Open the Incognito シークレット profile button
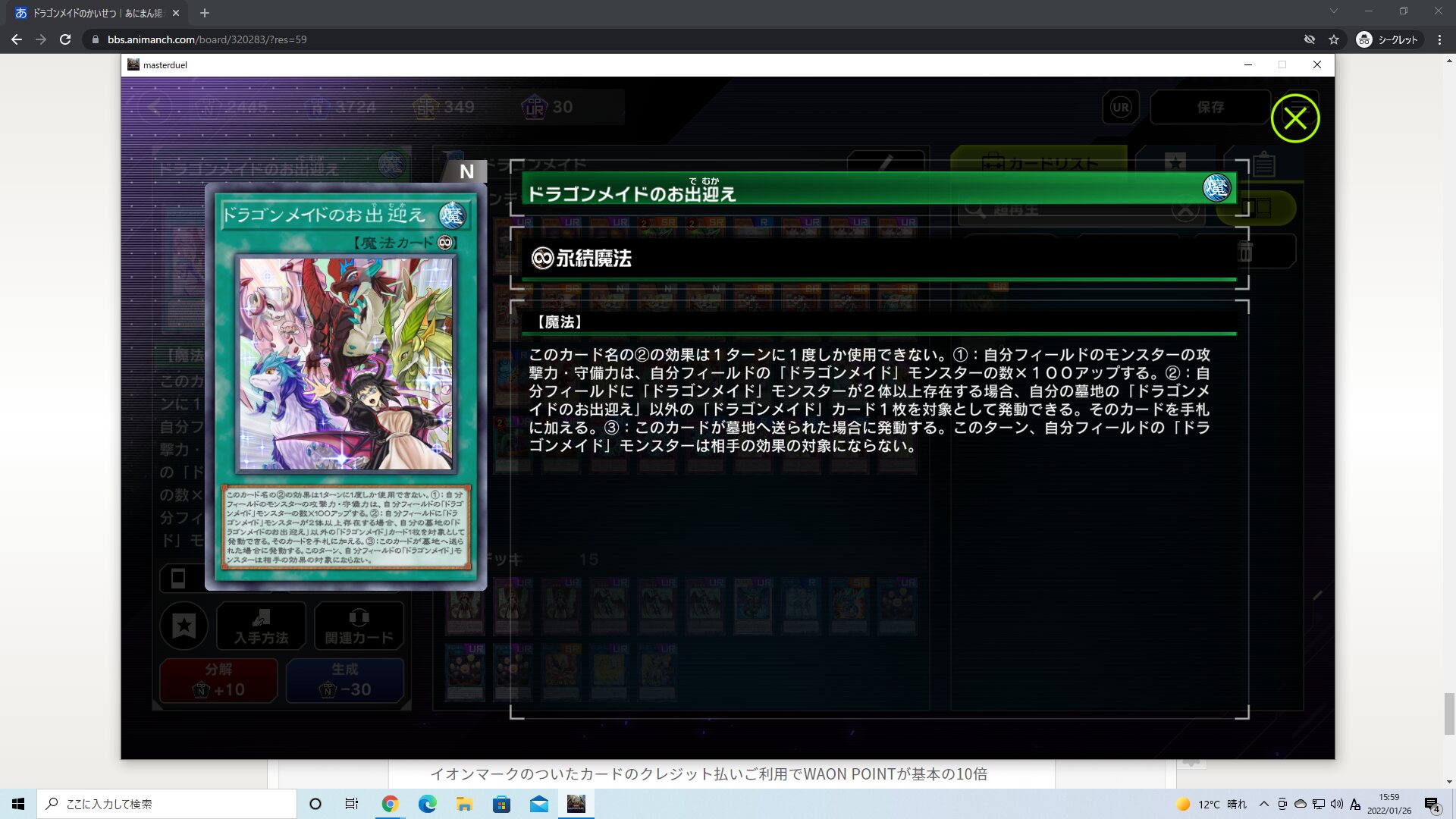The width and height of the screenshot is (1456, 819). tap(1388, 39)
